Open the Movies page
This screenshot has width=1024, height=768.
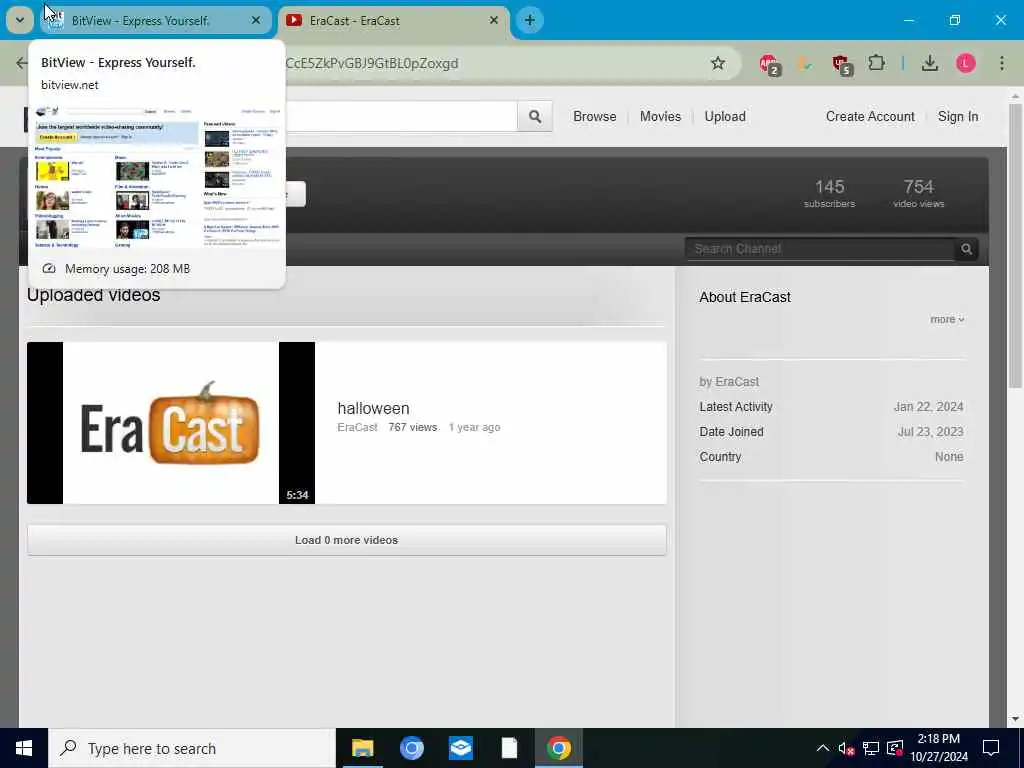(x=660, y=116)
